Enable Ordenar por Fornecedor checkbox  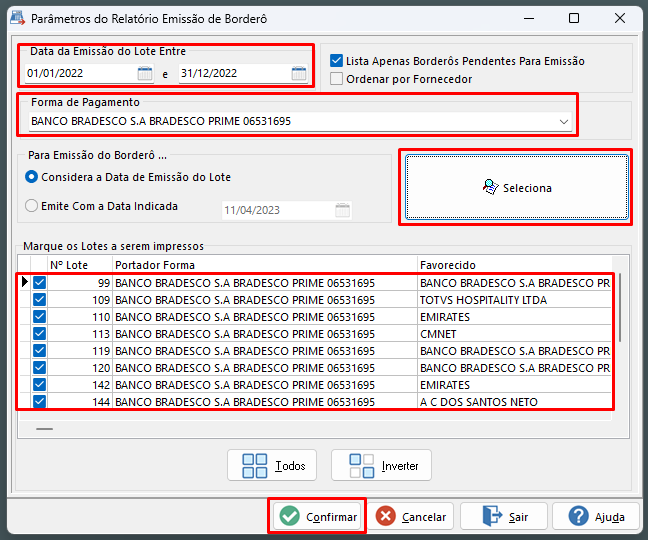(x=336, y=79)
